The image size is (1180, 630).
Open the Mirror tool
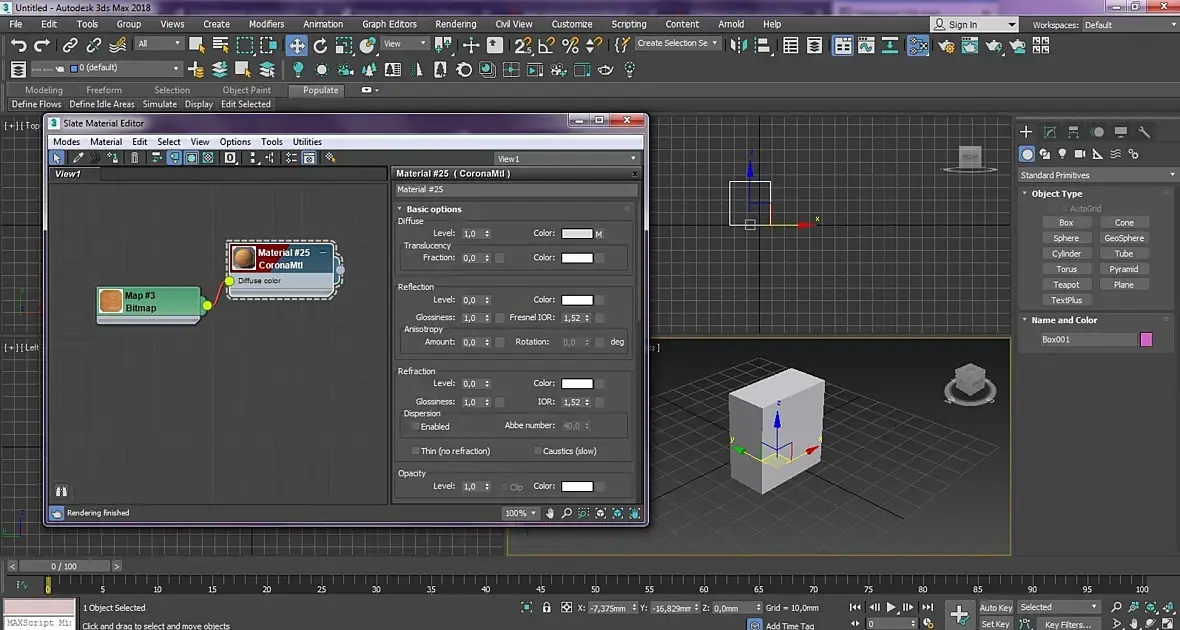(x=738, y=45)
